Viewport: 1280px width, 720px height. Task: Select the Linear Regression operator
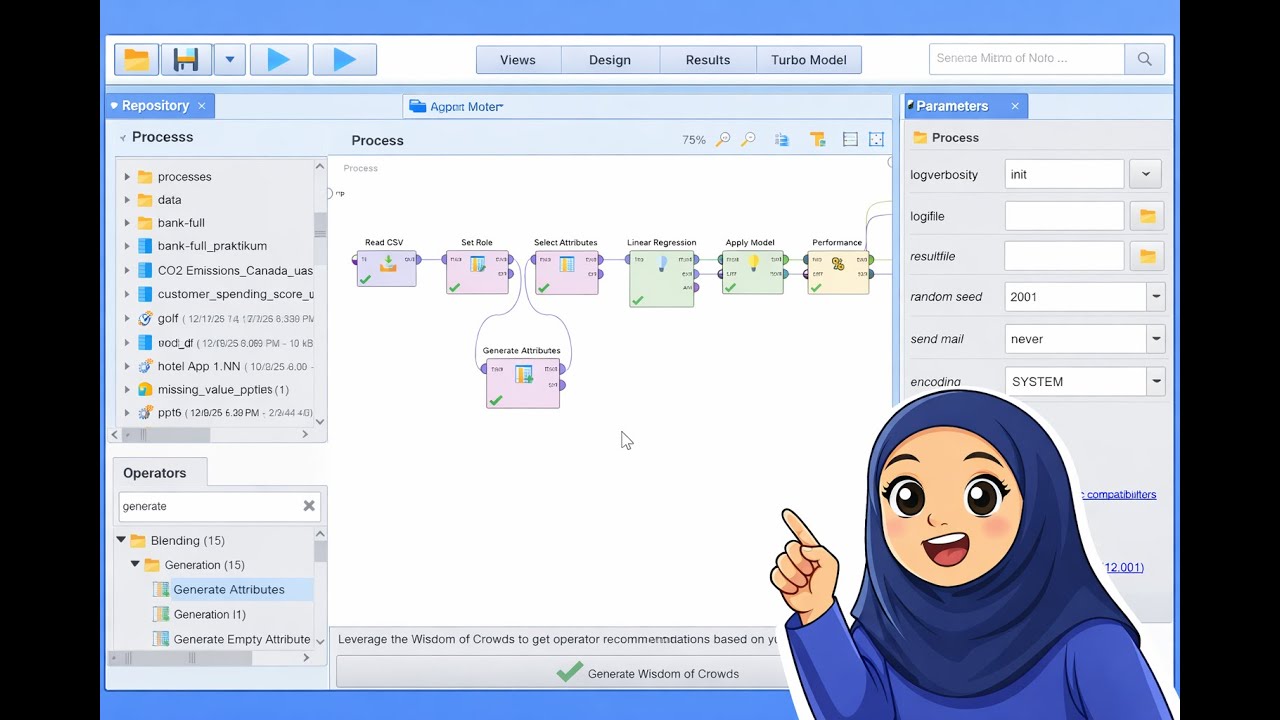(x=661, y=278)
